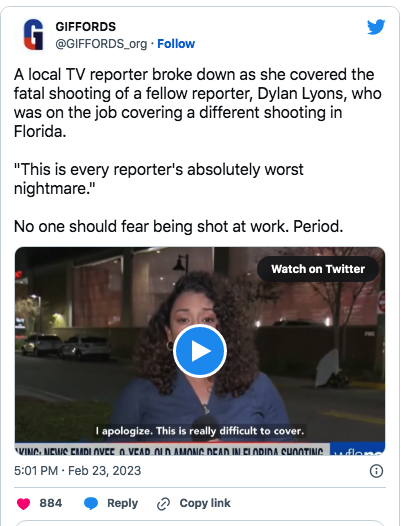This screenshot has width=401, height=526.
Task: Click the WFLA logo in video corner
Action: point(357,450)
